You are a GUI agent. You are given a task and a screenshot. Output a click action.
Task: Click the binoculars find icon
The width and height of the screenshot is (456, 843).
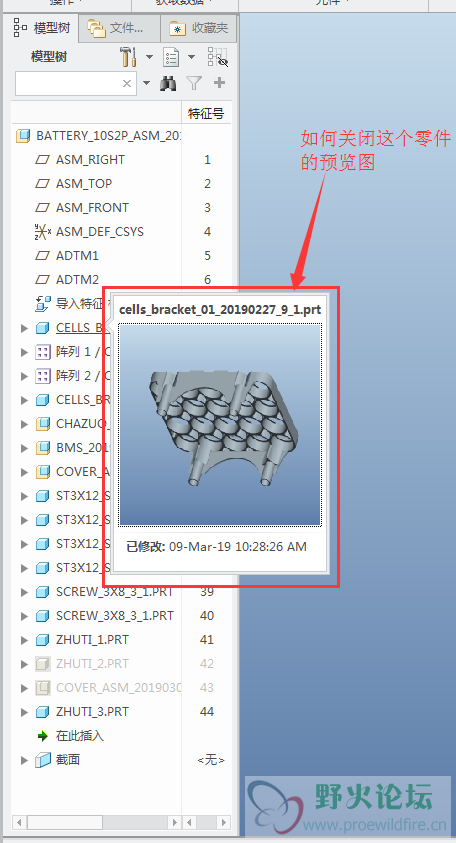tap(168, 83)
